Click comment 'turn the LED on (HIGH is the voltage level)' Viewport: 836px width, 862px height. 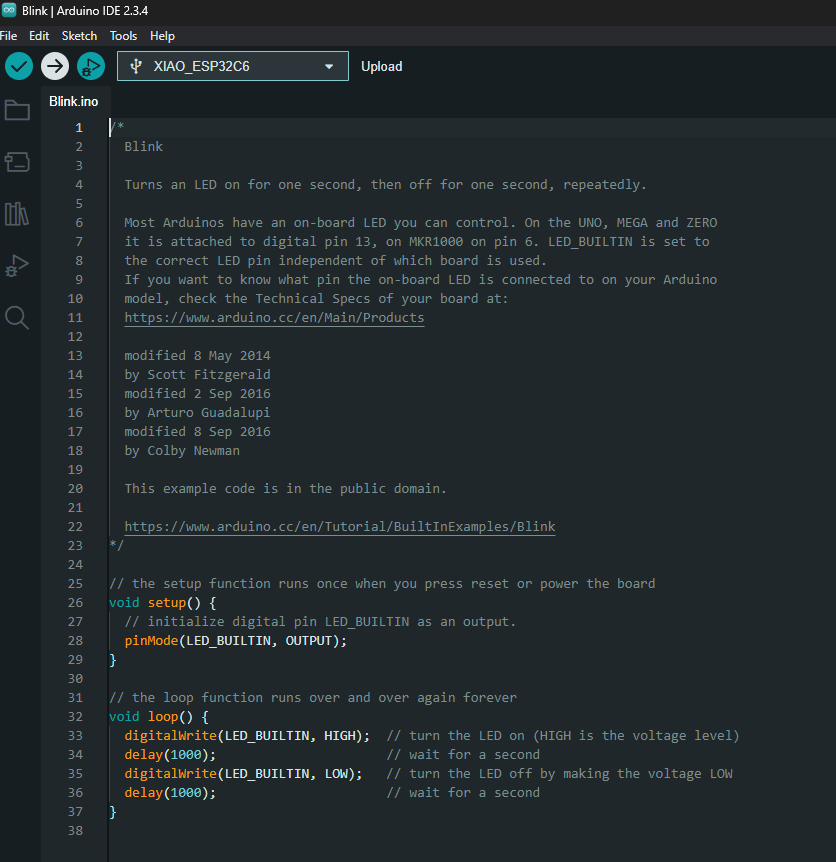pos(563,736)
